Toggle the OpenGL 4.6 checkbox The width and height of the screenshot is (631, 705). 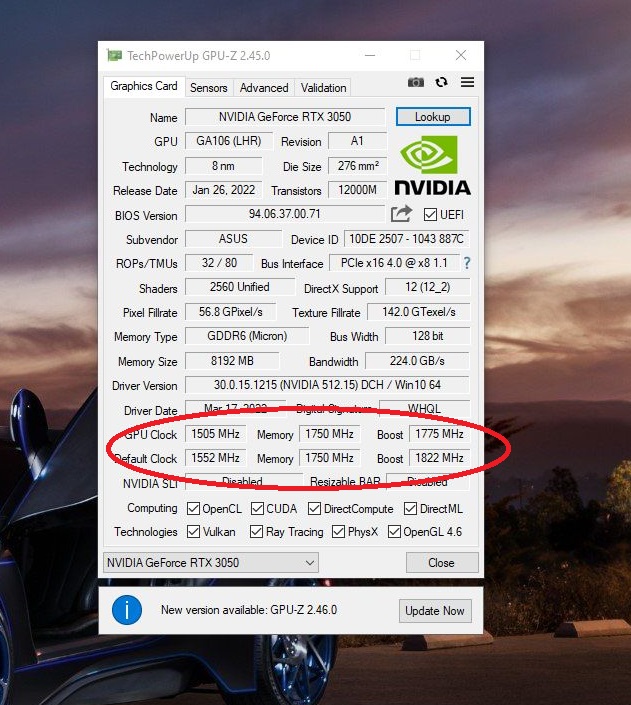click(x=394, y=531)
